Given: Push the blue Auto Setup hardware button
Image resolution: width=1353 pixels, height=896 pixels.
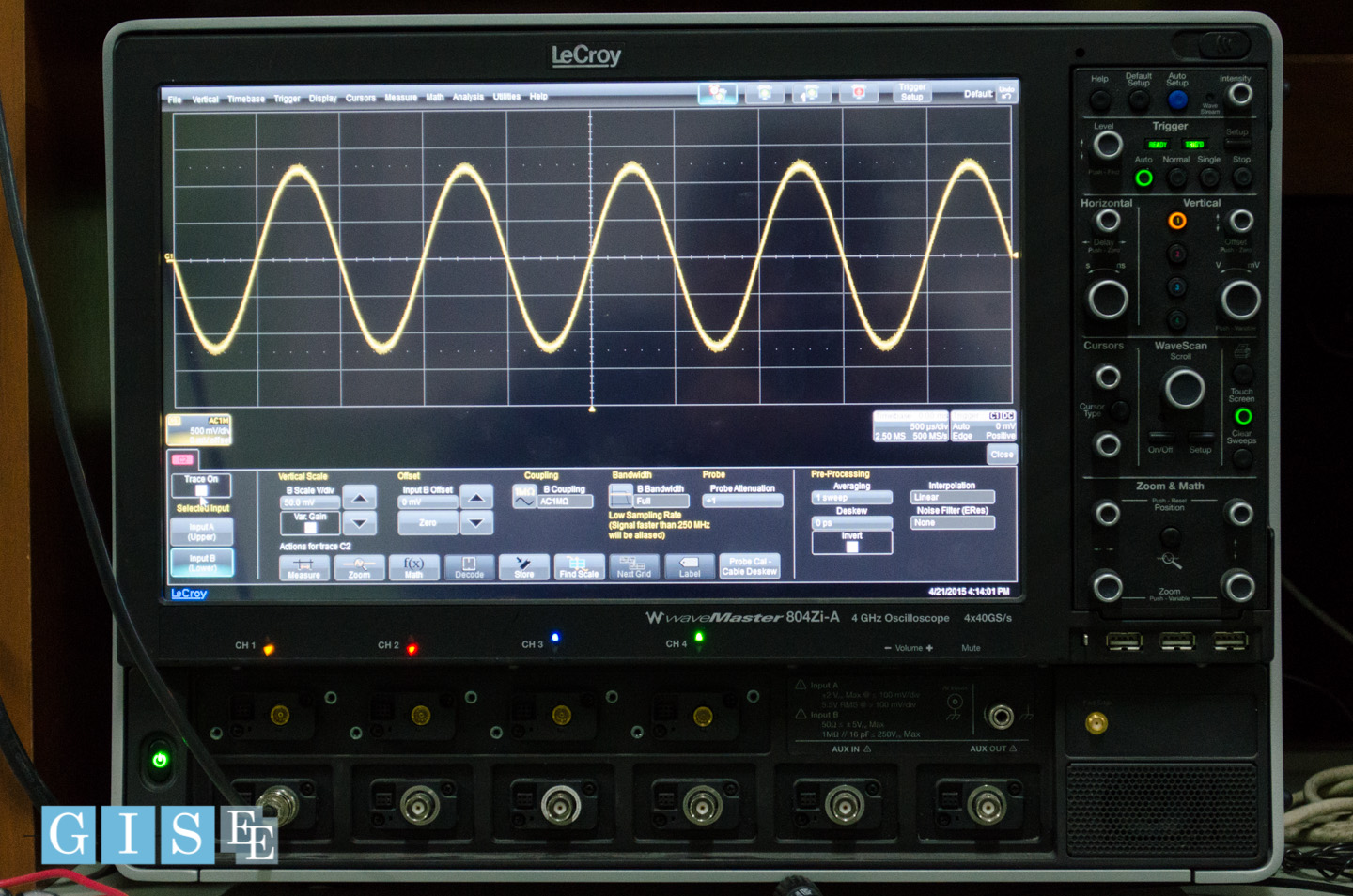Looking at the screenshot, I should click(1176, 100).
